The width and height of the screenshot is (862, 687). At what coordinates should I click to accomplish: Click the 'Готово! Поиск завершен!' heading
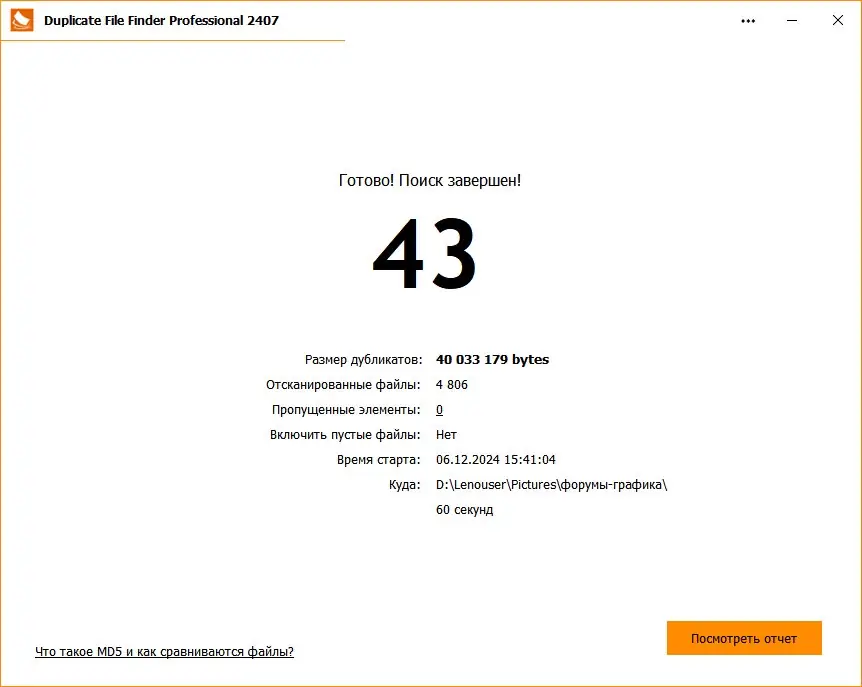click(430, 180)
